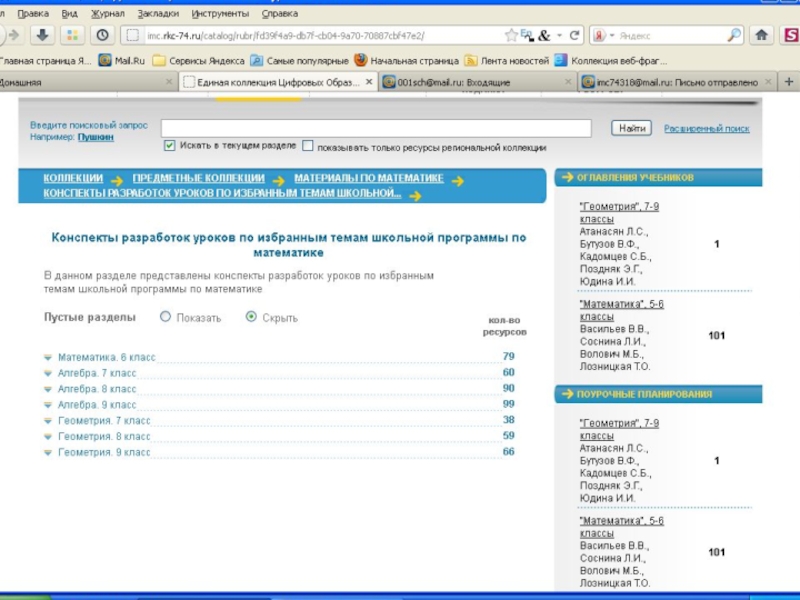Reload the page using refresh icon
Image resolution: width=800 pixels, height=600 pixels.
click(574, 35)
